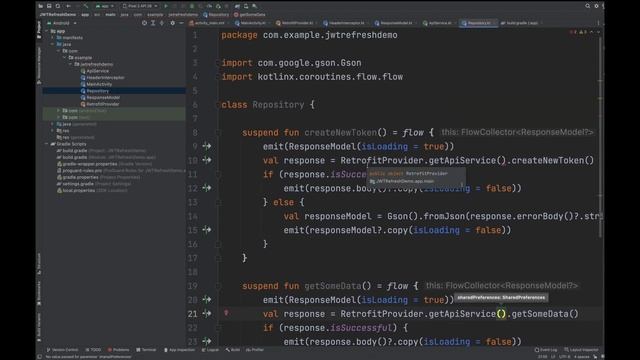
Task: Sync files with the refresh icon
Action: tap(58, 6)
